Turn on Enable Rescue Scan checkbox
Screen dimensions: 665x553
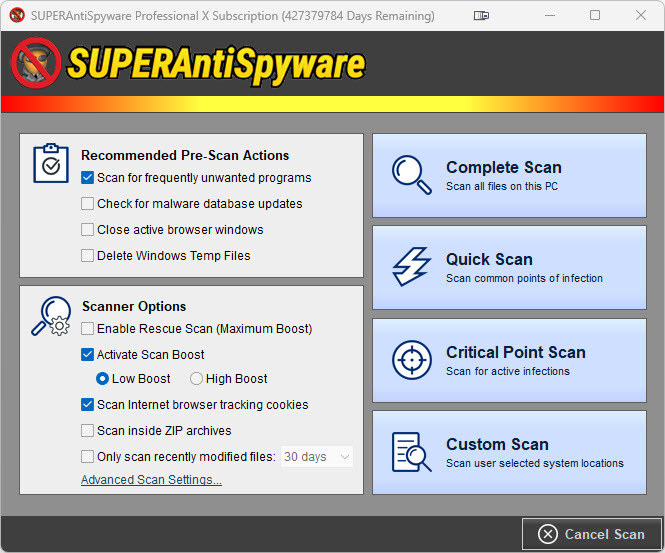click(88, 329)
